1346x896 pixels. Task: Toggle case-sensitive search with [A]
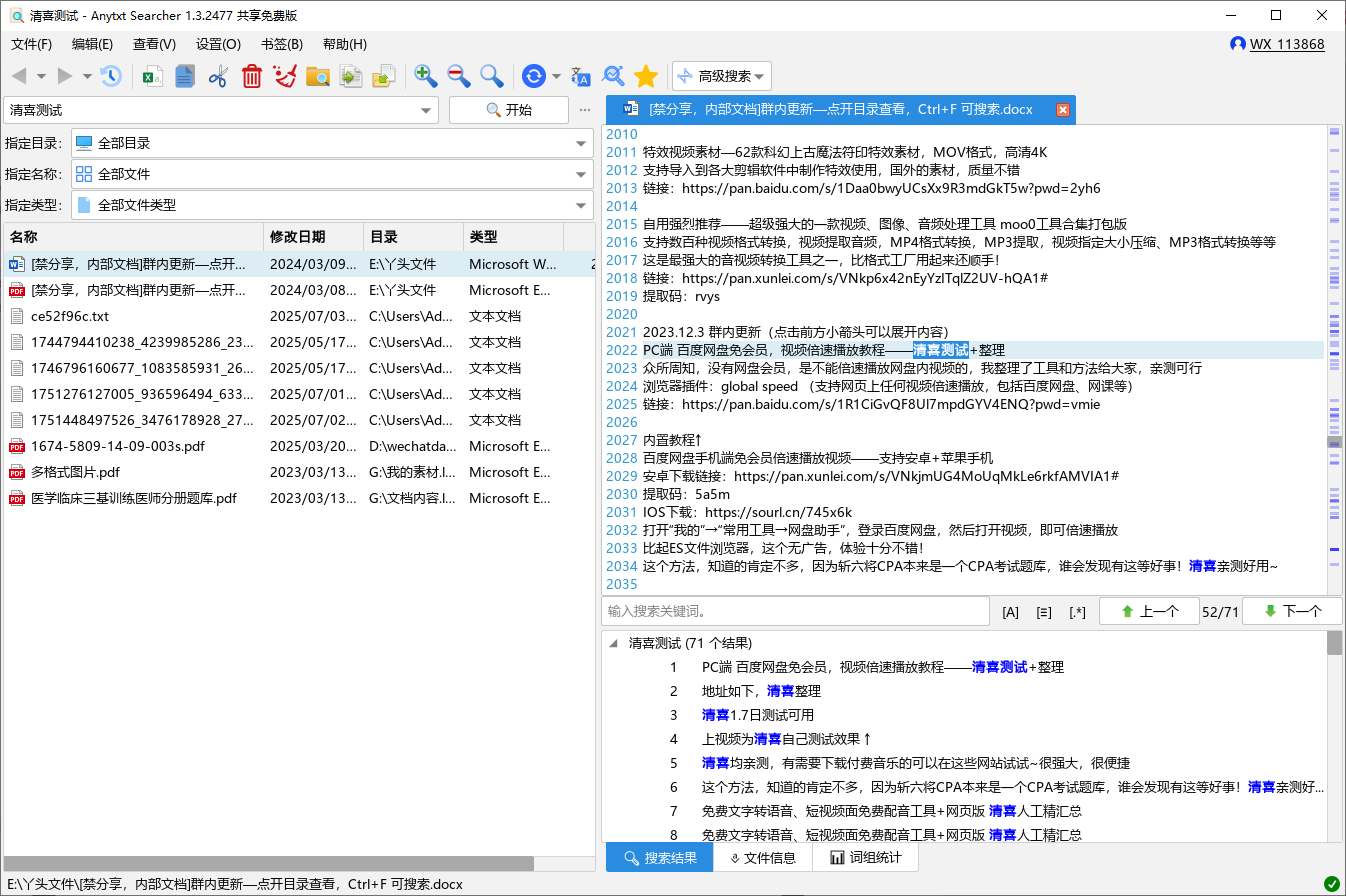click(1010, 611)
